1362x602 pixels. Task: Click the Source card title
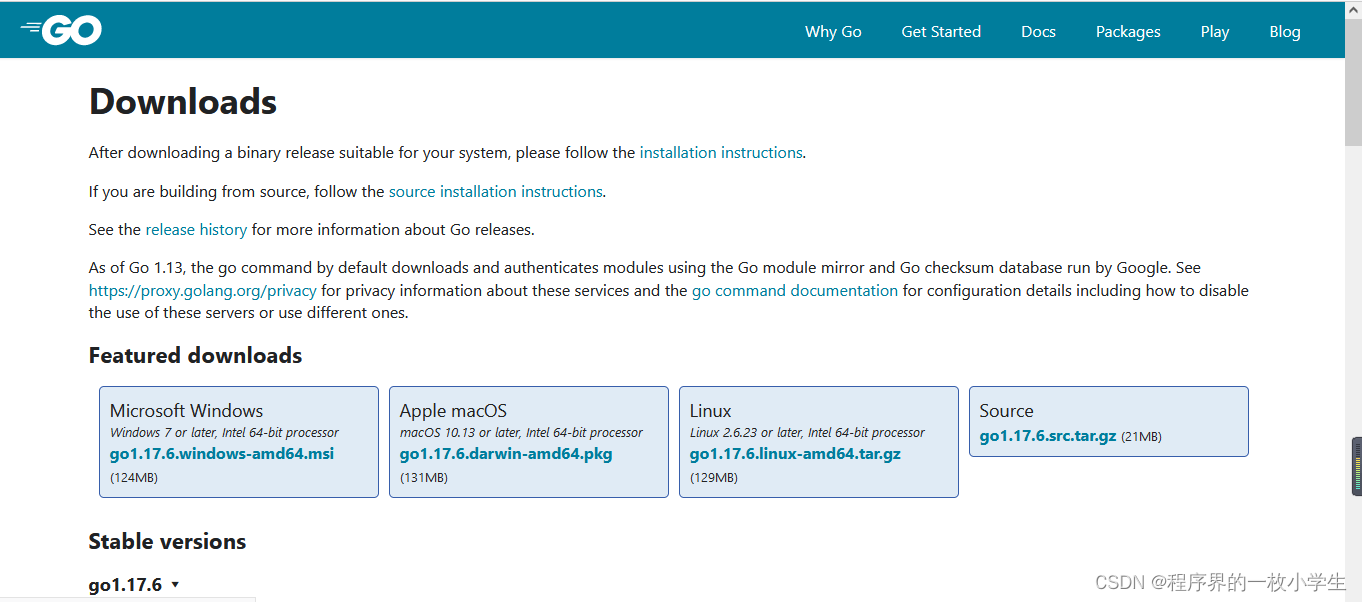click(1006, 411)
